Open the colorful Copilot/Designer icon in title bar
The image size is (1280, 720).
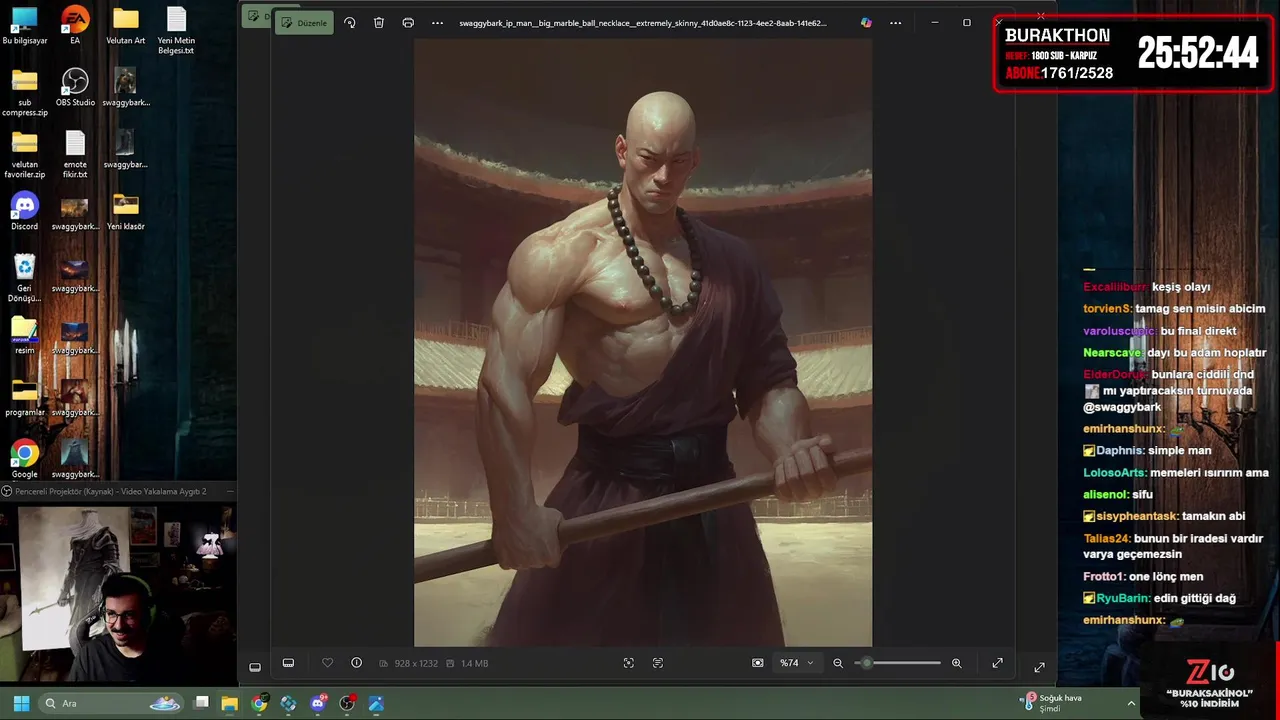(x=866, y=23)
